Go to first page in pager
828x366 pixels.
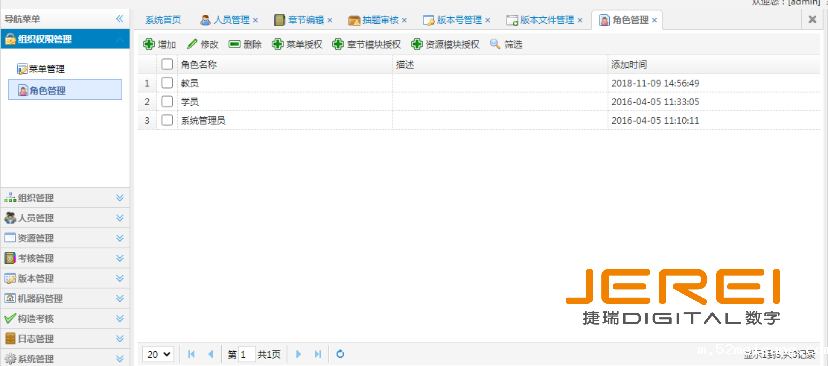191,354
